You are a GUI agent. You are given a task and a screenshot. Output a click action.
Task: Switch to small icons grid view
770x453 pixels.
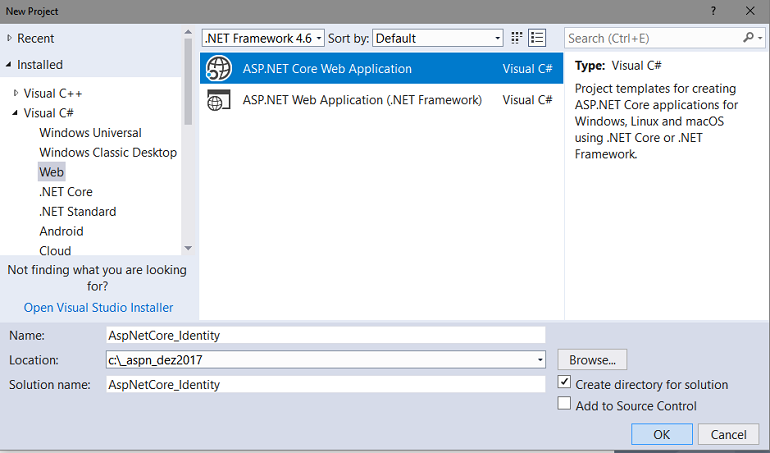[x=516, y=38]
